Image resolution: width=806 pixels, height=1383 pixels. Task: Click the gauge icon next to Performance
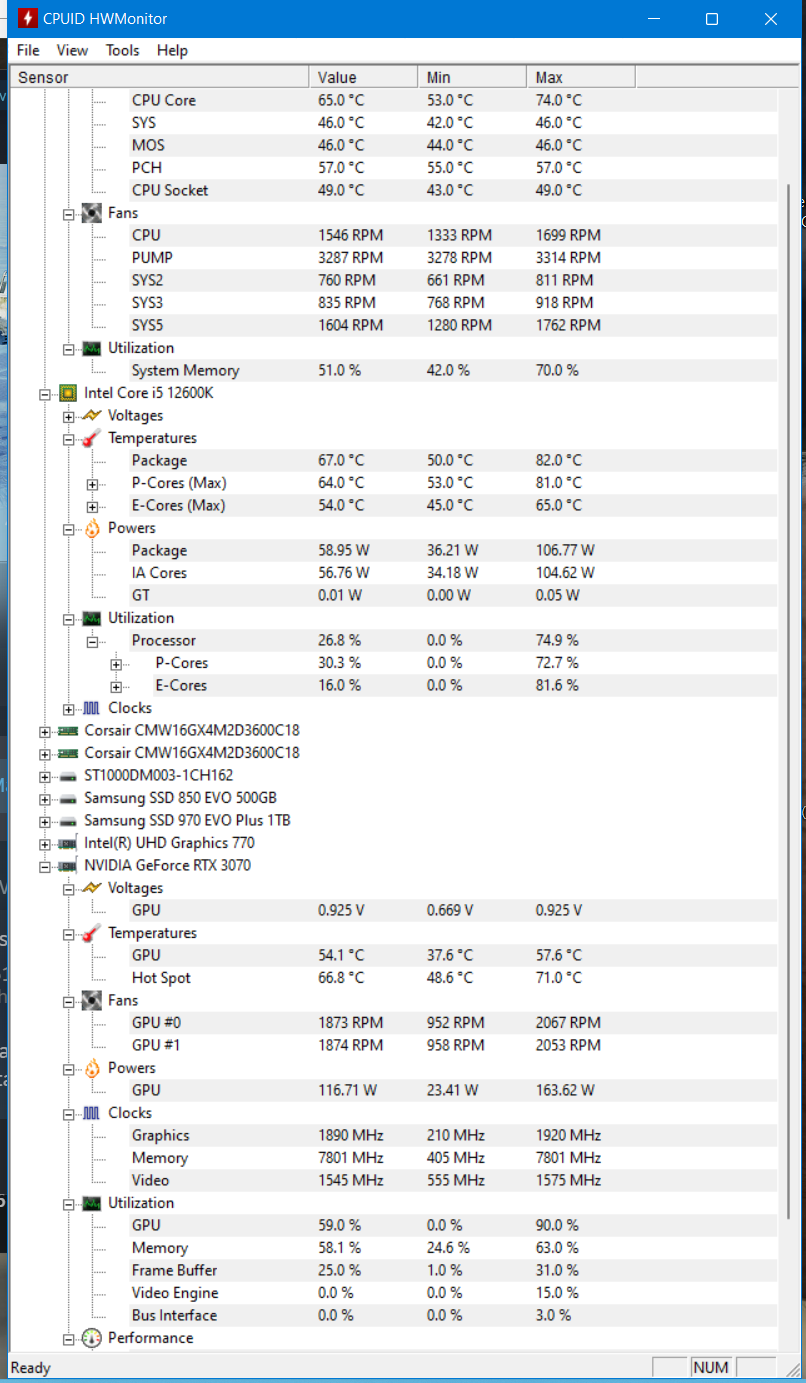(92, 1338)
